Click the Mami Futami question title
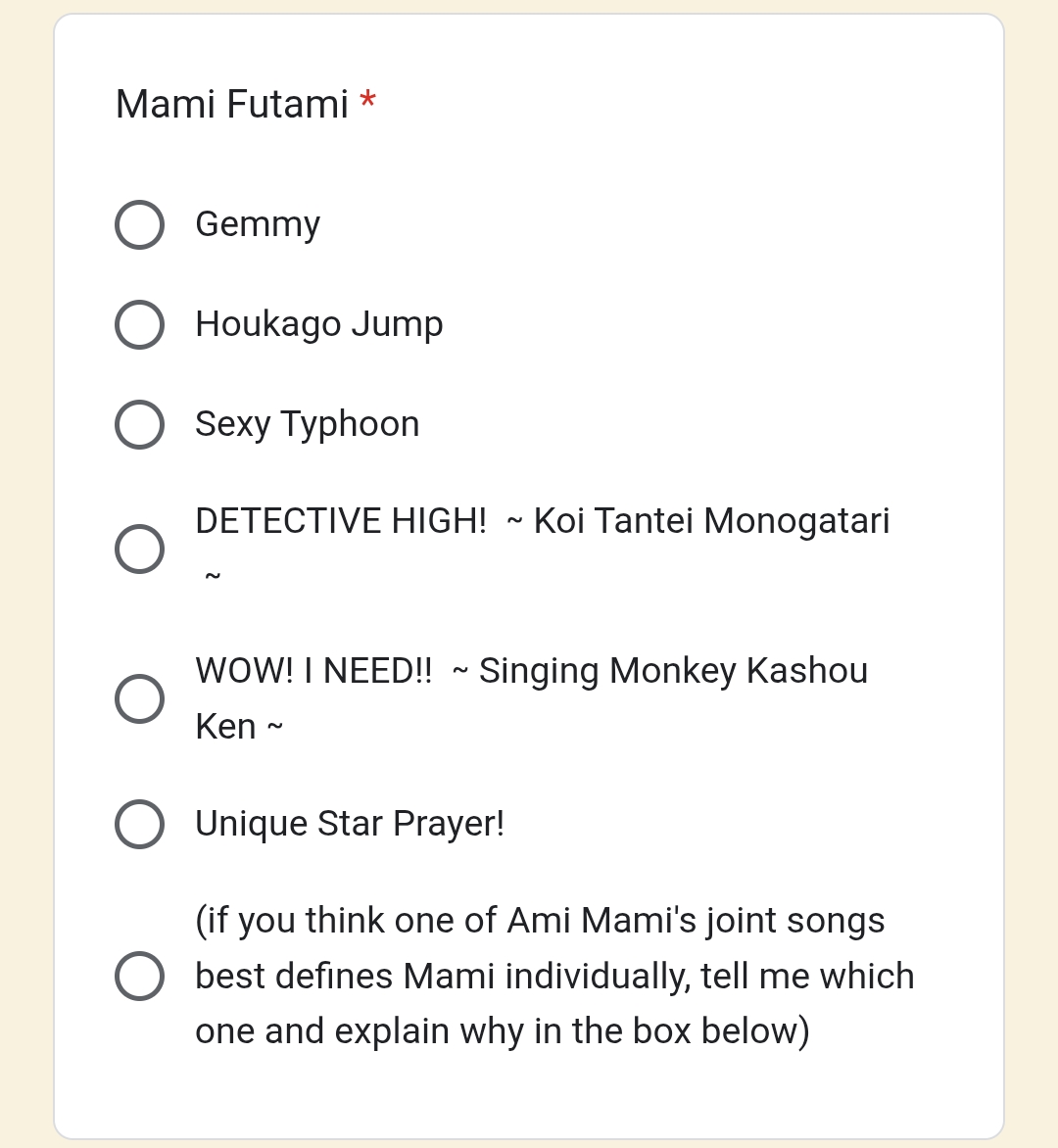Viewport: 1058px width, 1148px height. (x=232, y=104)
